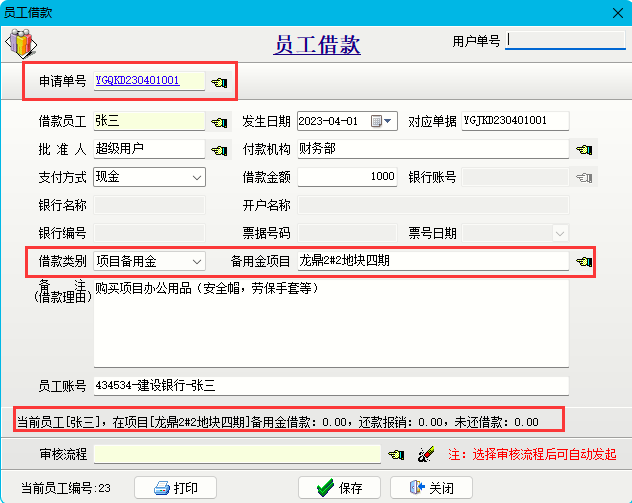The height and width of the screenshot is (503, 632).
Task: Open employee lookup next to 借款员工
Action: 219,122
